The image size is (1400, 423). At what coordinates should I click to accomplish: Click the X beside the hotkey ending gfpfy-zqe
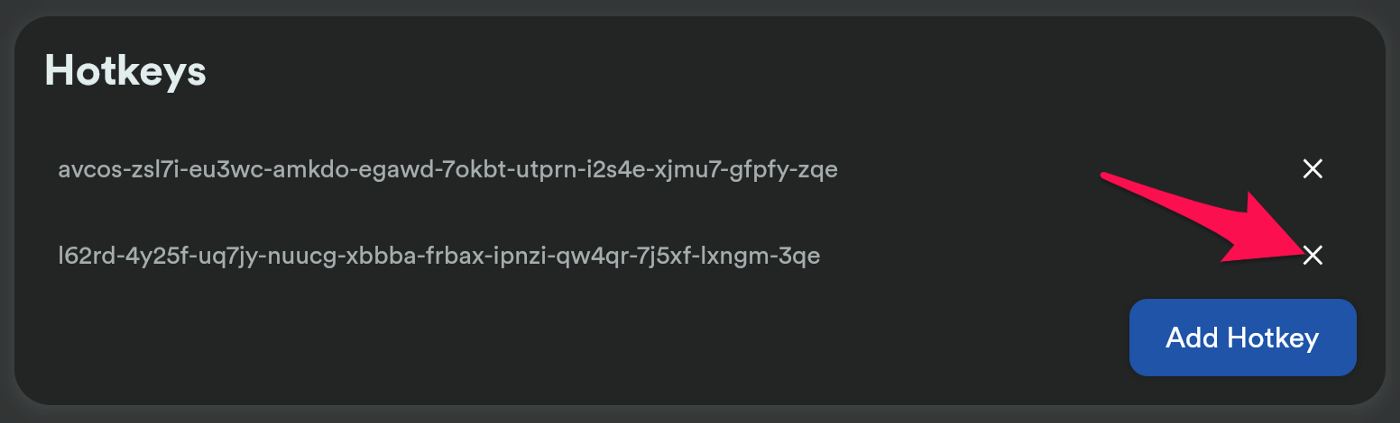(1313, 169)
